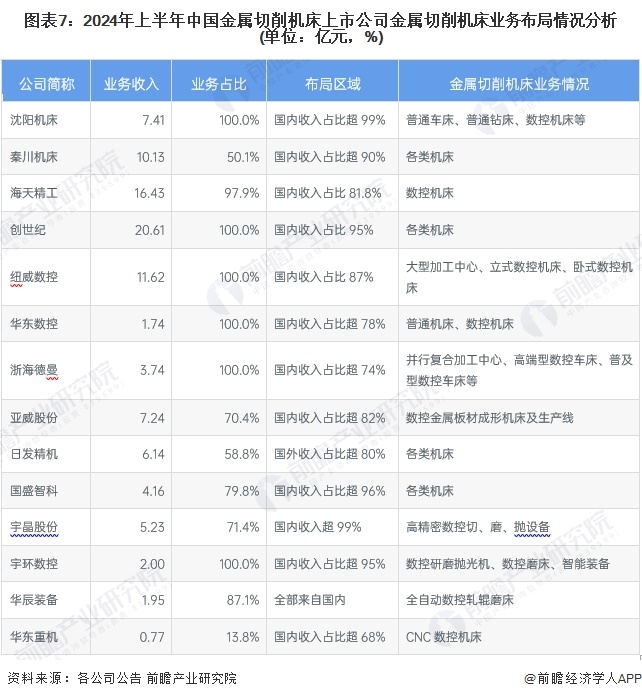642x699 pixels.
Task: Click revenue value 20.61
Action: (150, 230)
